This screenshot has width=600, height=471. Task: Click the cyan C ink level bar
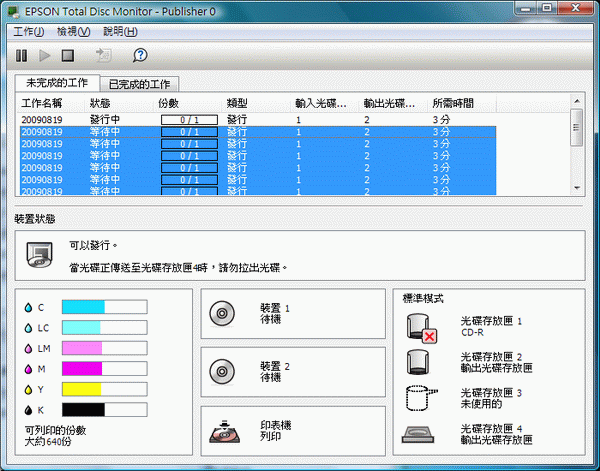(x=104, y=307)
